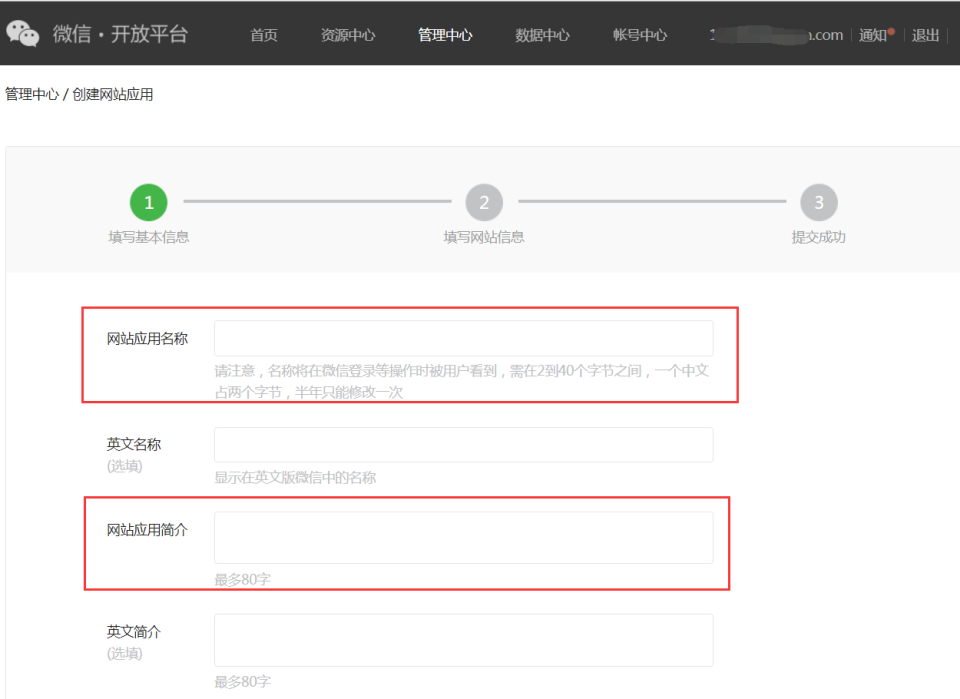Click the 最多80字 hint under 网站应用简介

tap(242, 579)
